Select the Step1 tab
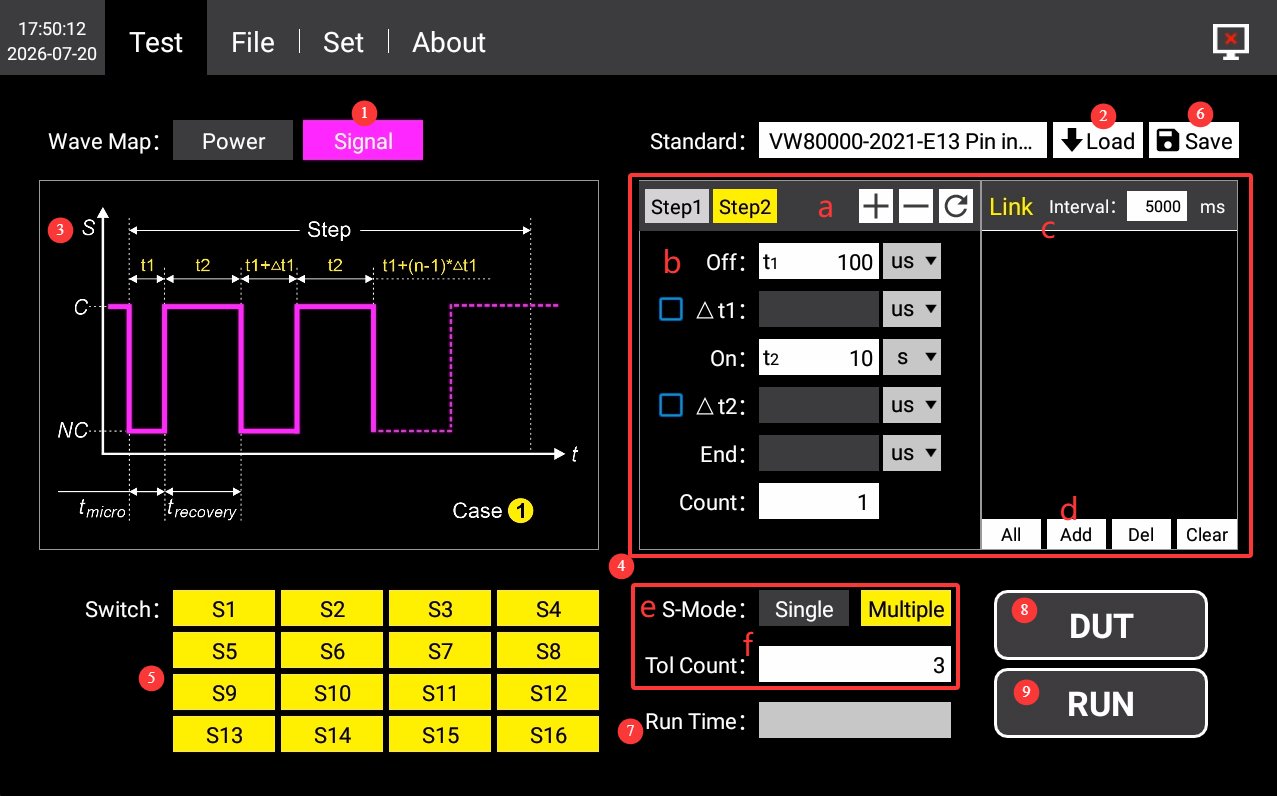Viewport: 1277px width, 796px height. pyautogui.click(x=676, y=207)
